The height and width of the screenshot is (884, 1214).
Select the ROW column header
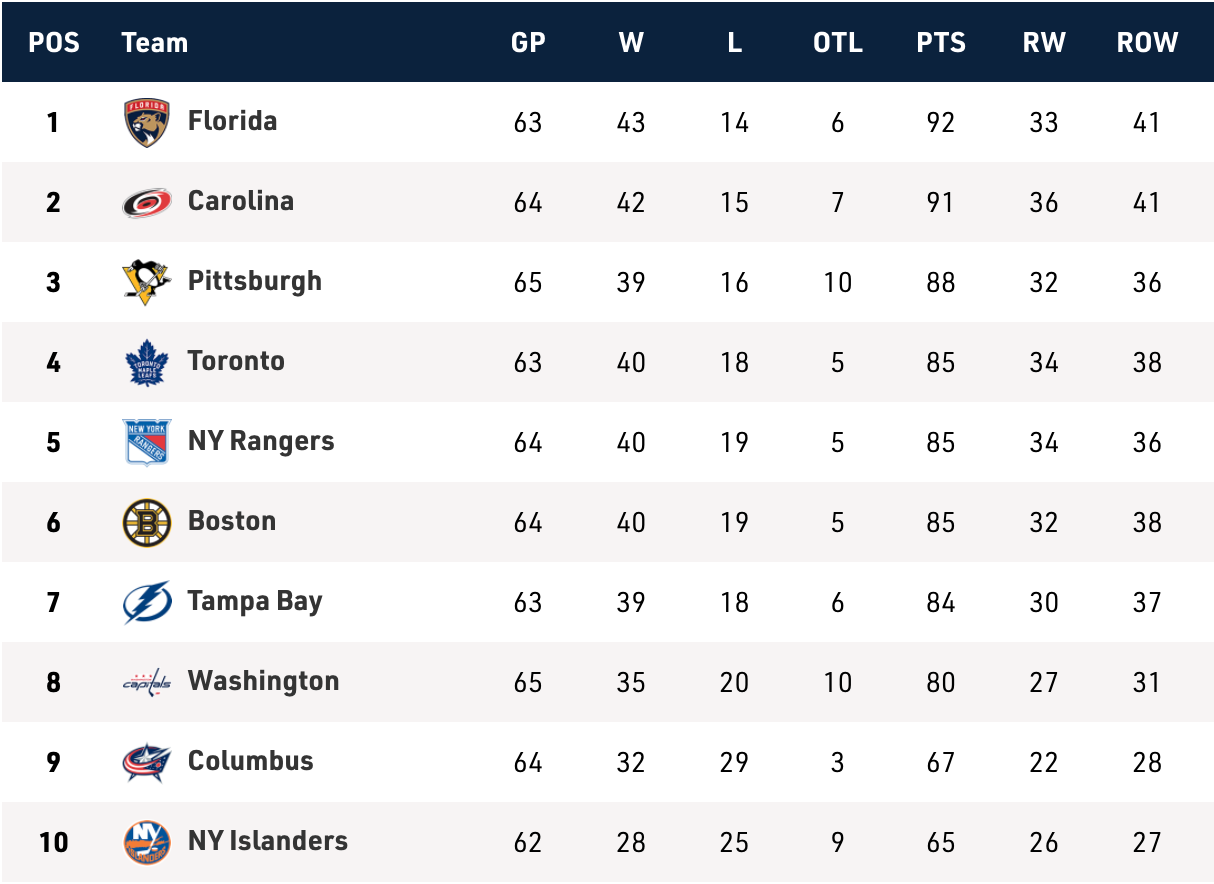click(x=1147, y=42)
